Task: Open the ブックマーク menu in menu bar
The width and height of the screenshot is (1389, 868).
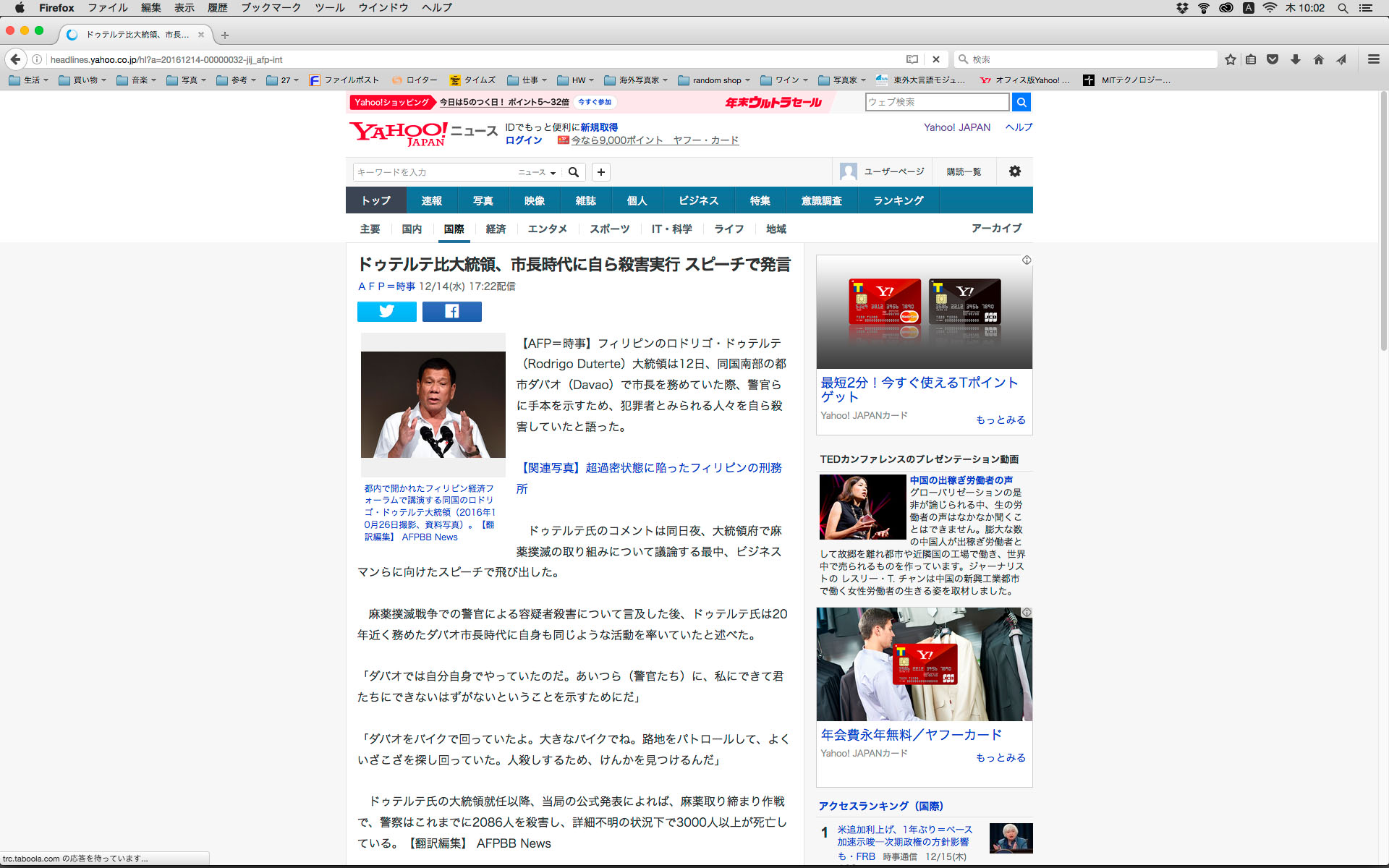Action: 271,7
